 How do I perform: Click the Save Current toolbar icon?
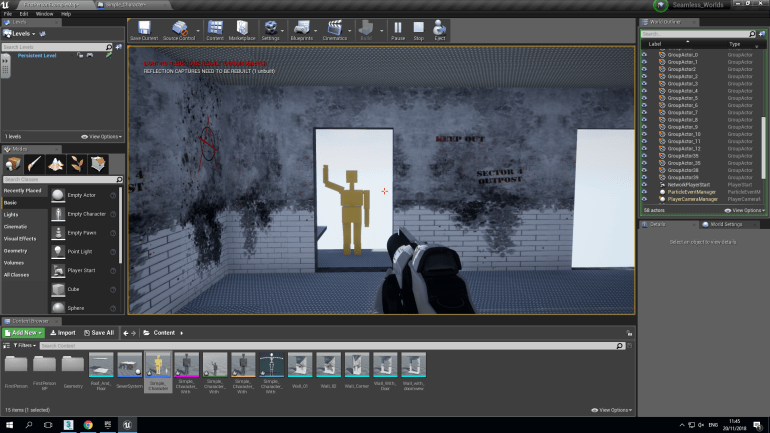pos(144,30)
